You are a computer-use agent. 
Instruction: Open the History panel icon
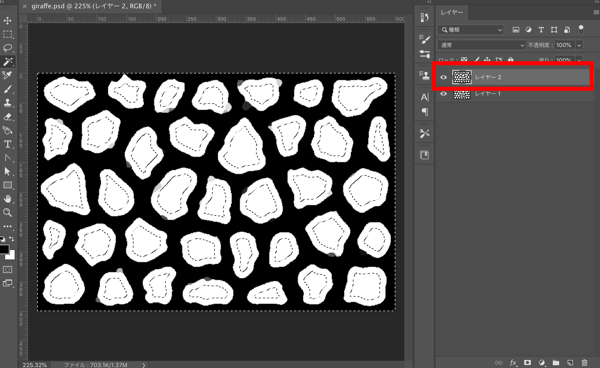click(425, 17)
